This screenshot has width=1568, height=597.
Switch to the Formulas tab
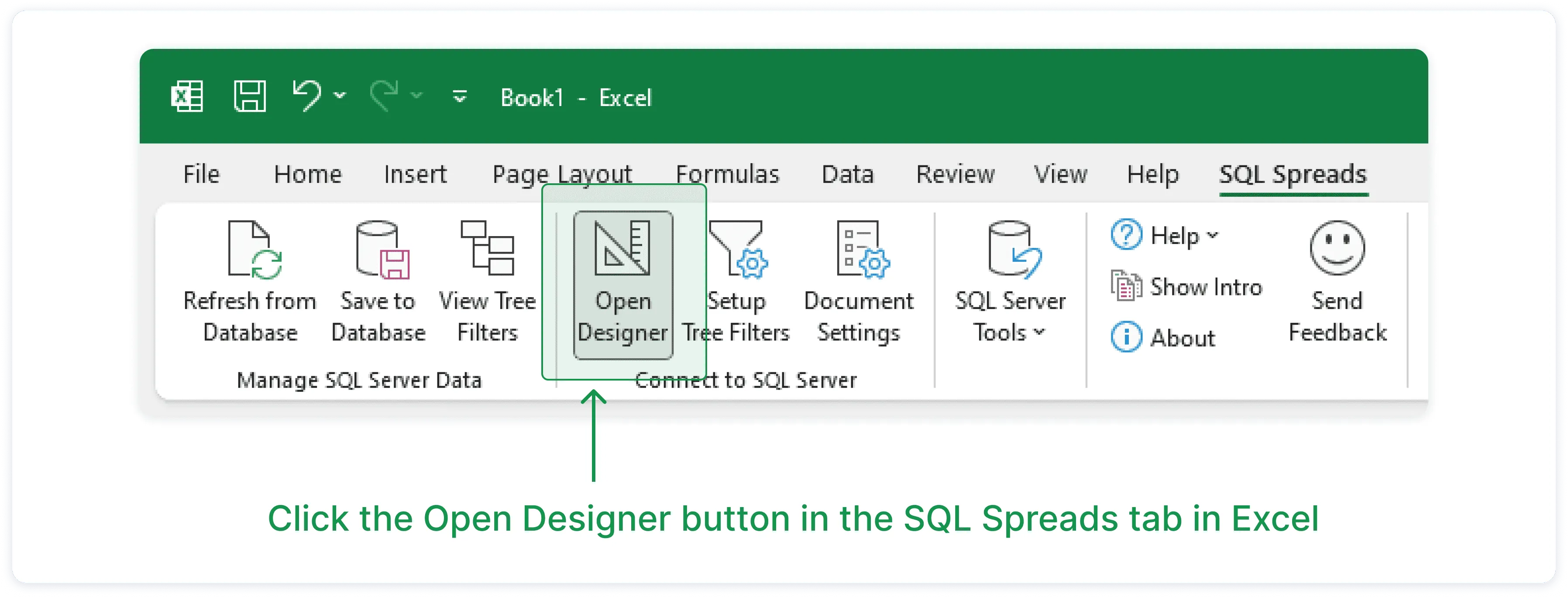(727, 175)
